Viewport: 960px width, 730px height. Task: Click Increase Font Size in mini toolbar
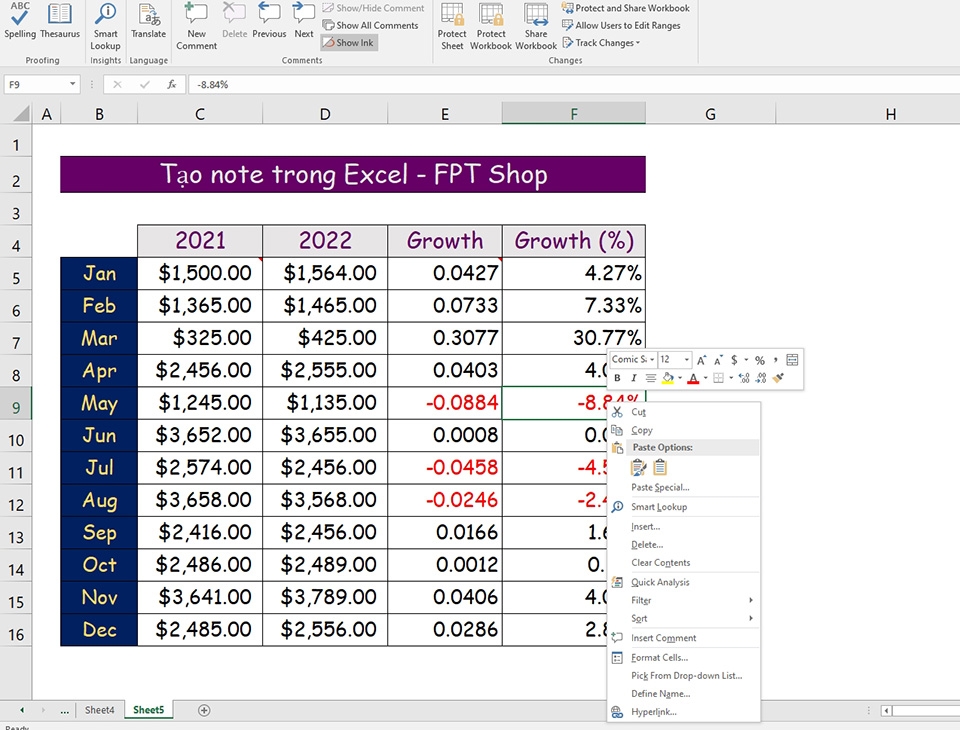(702, 360)
